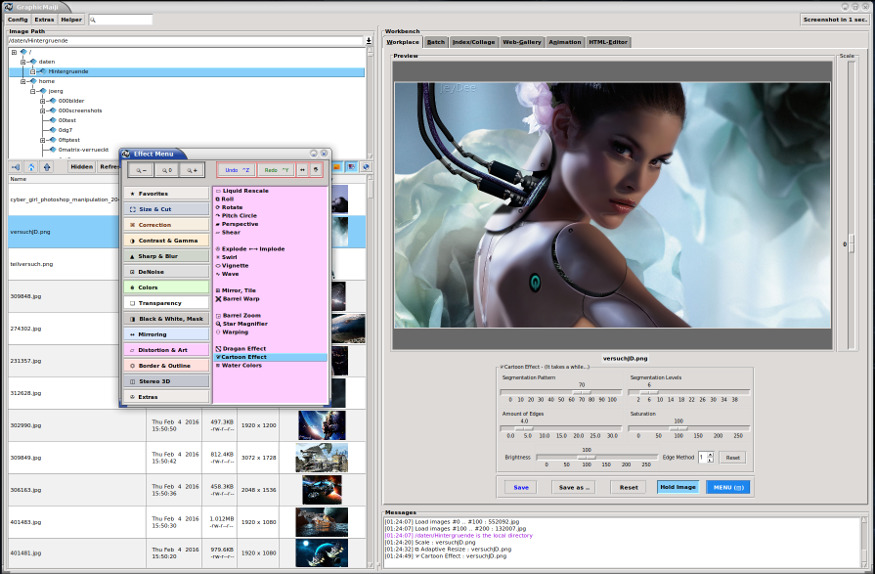Viewport: 875px width, 574px height.
Task: Open the Colors effect category
Action: (x=166, y=287)
